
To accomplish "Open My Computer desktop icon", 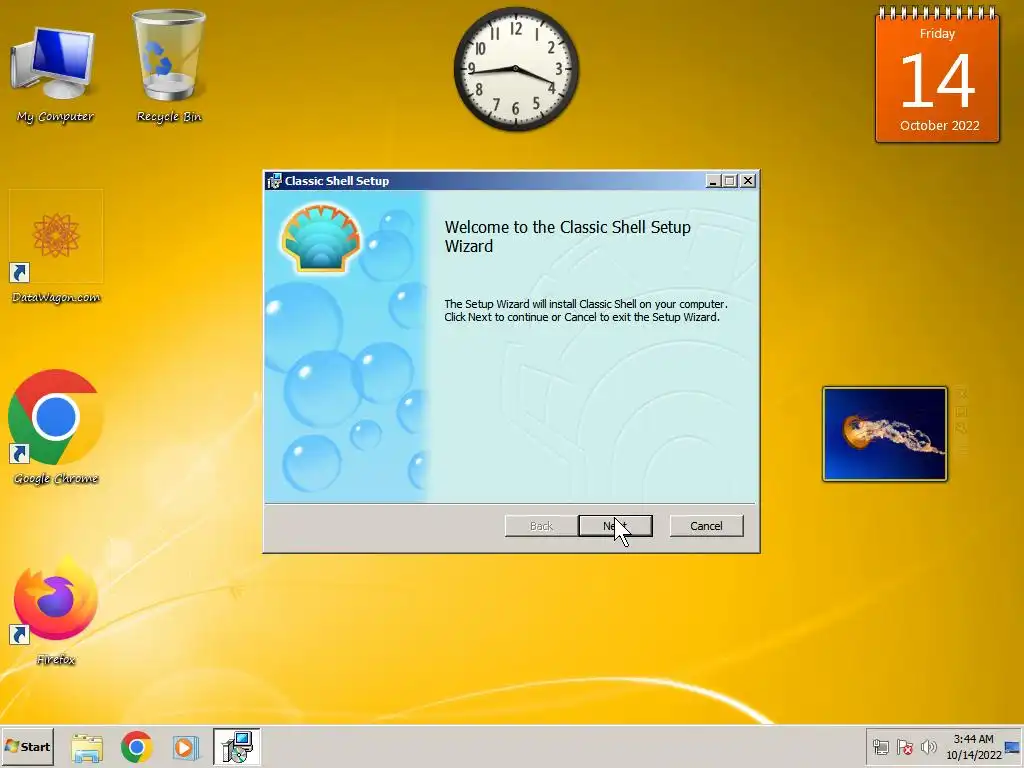I will (55, 74).
